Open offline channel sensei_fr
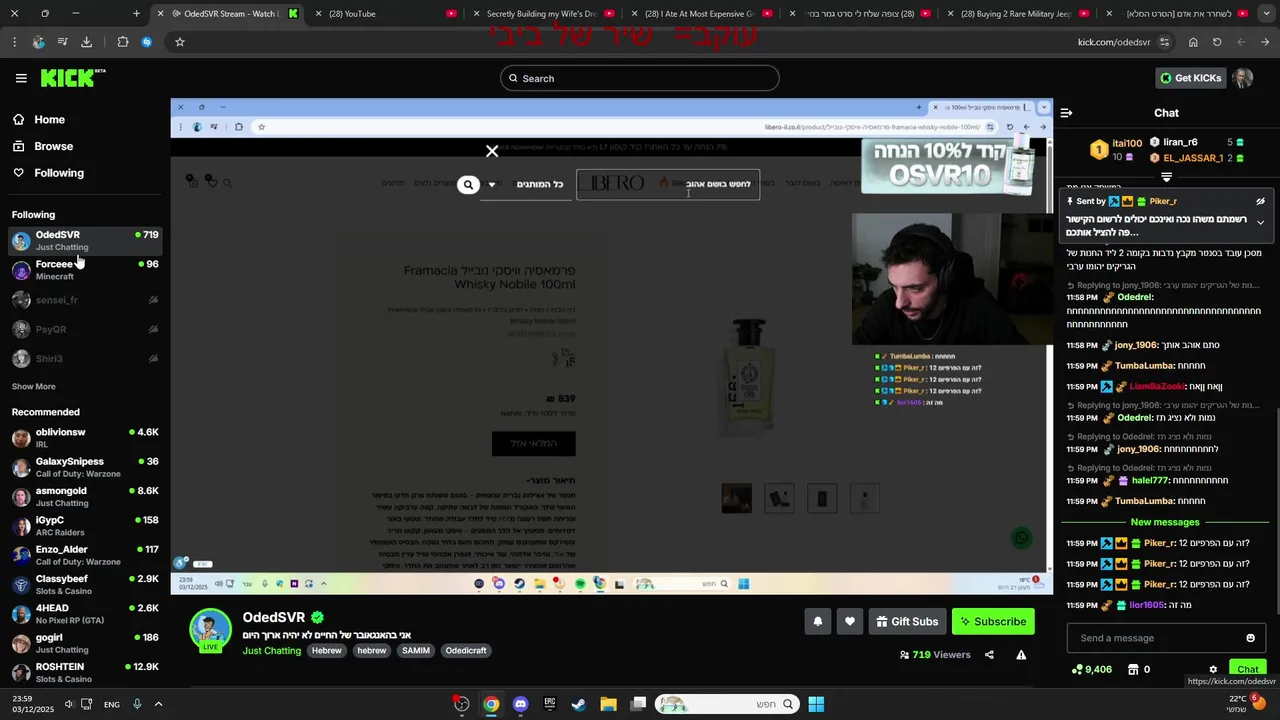The height and width of the screenshot is (720, 1280). point(85,300)
